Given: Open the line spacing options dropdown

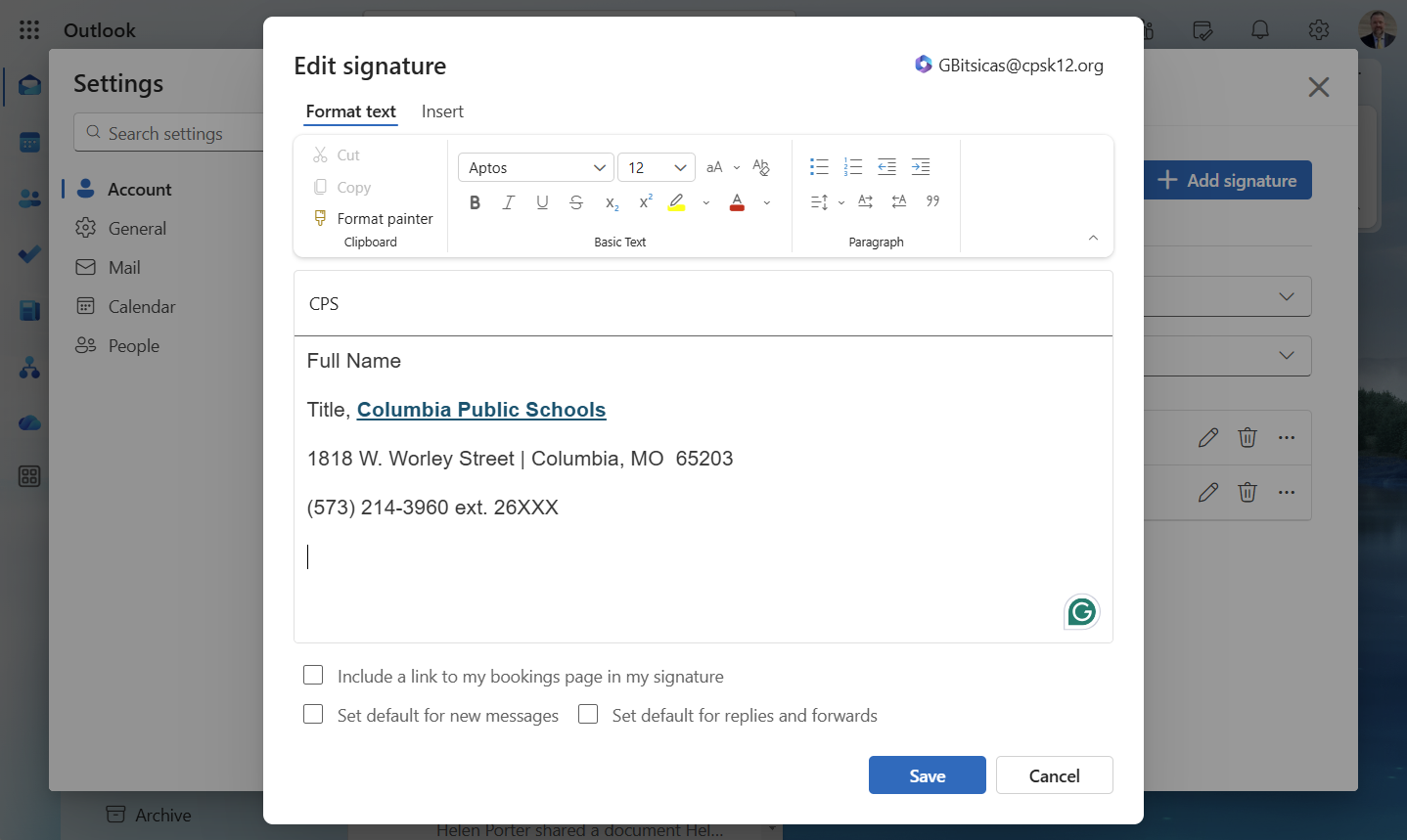Looking at the screenshot, I should click(840, 202).
